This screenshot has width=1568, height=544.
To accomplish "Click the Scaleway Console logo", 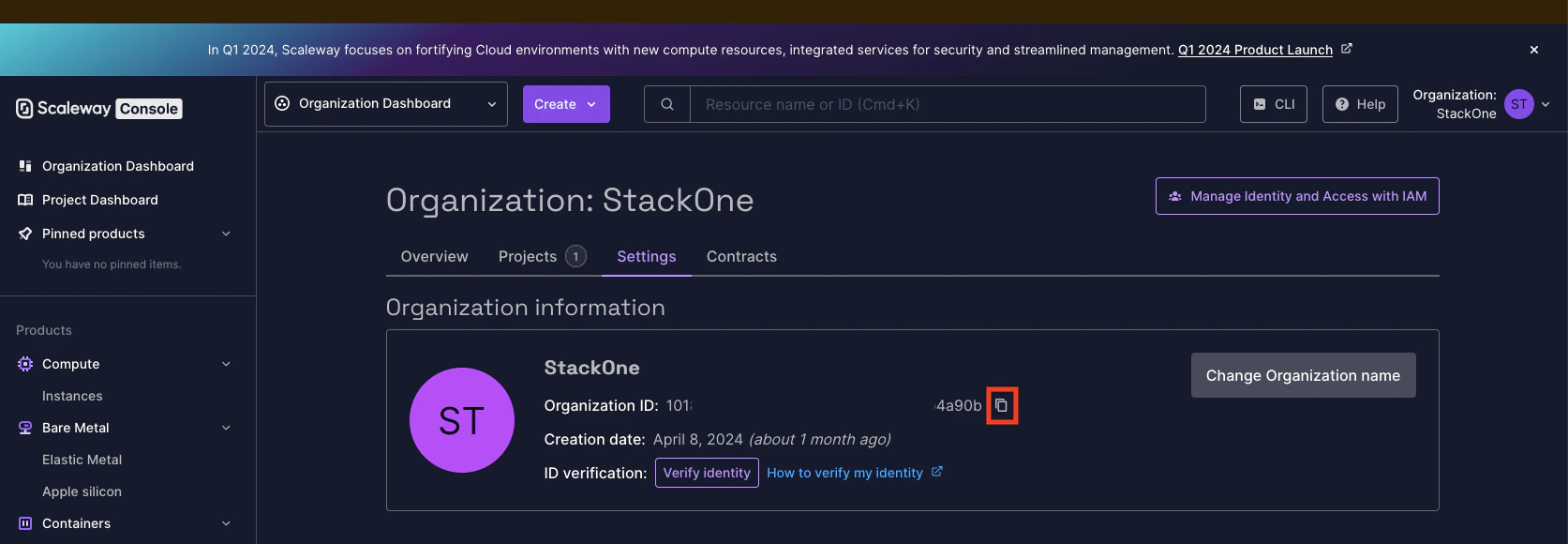I will pos(98,109).
